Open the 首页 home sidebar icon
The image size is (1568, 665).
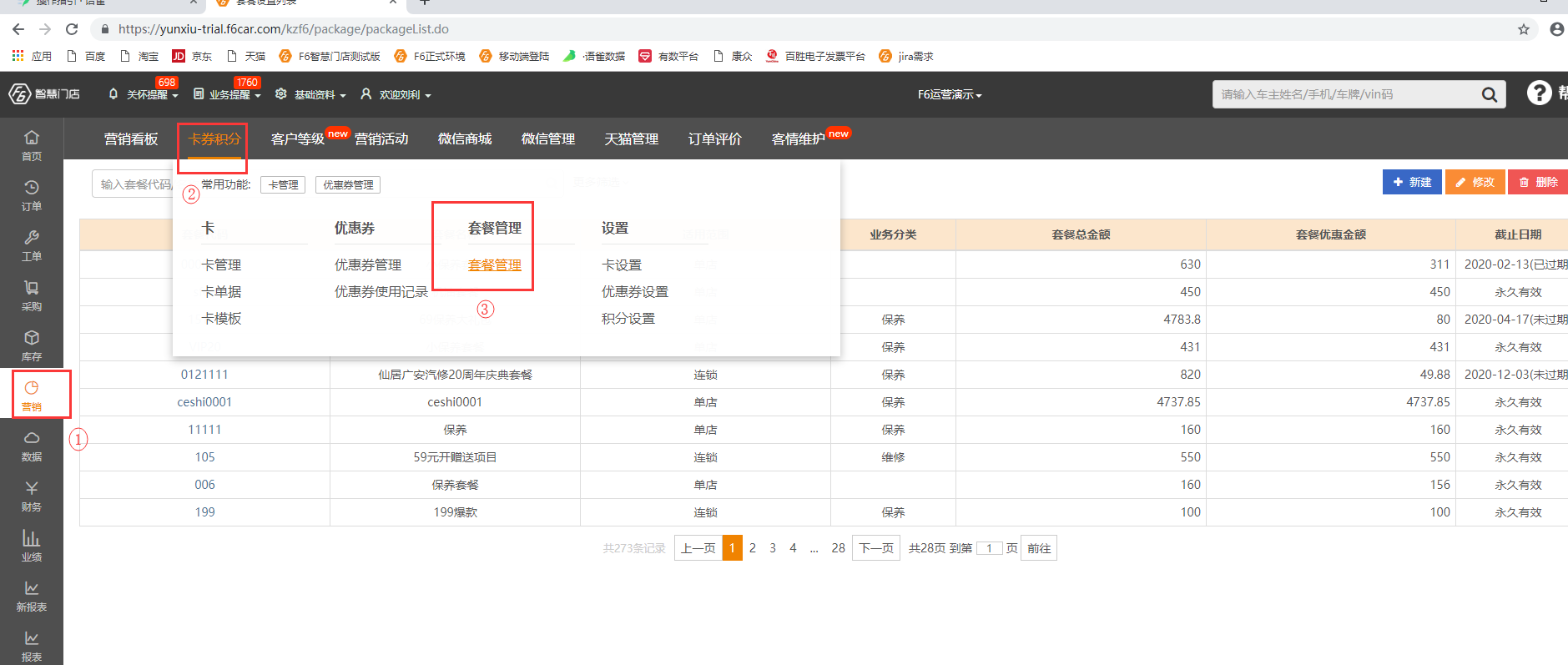click(32, 145)
